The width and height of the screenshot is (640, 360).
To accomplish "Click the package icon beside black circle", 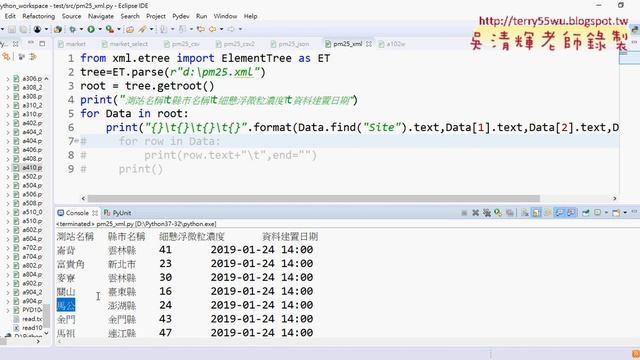I will (58, 29).
